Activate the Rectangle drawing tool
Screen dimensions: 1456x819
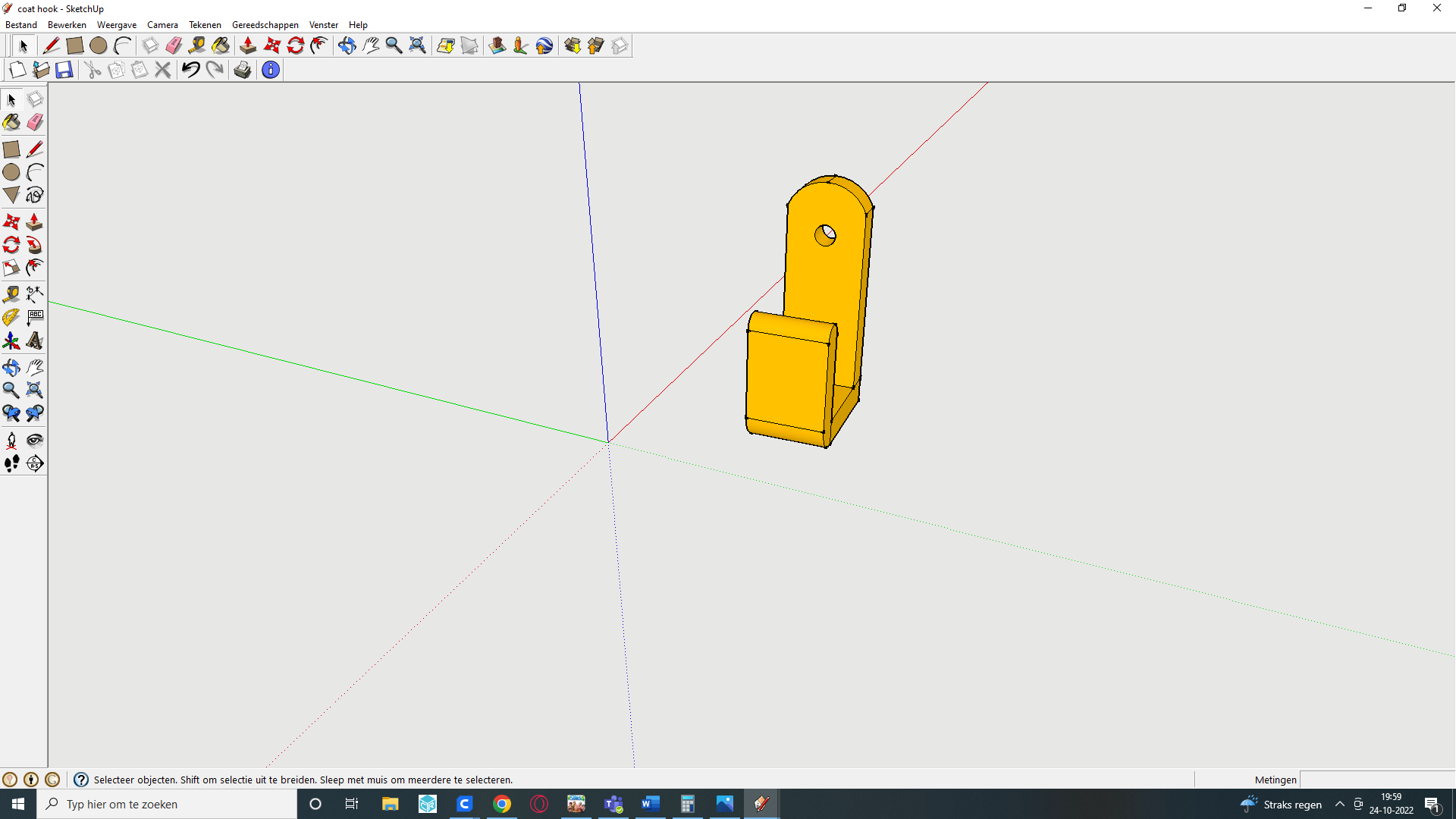11,149
